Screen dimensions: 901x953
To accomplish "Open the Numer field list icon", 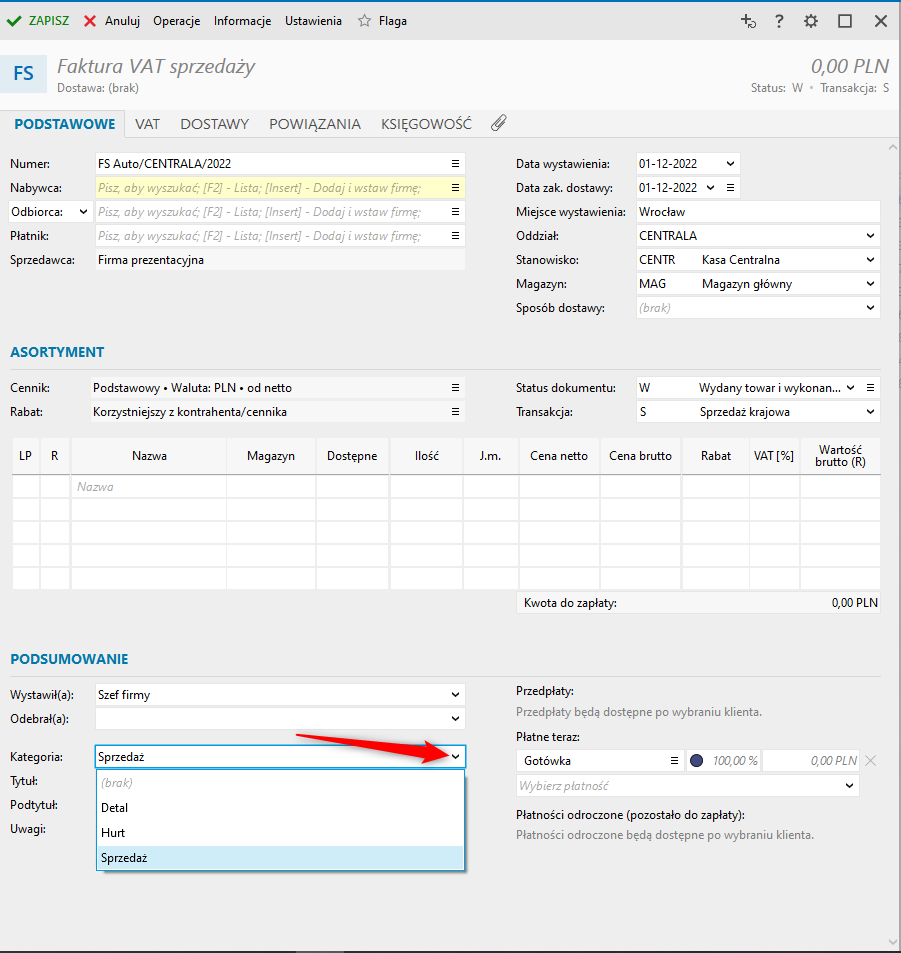I will 455,163.
